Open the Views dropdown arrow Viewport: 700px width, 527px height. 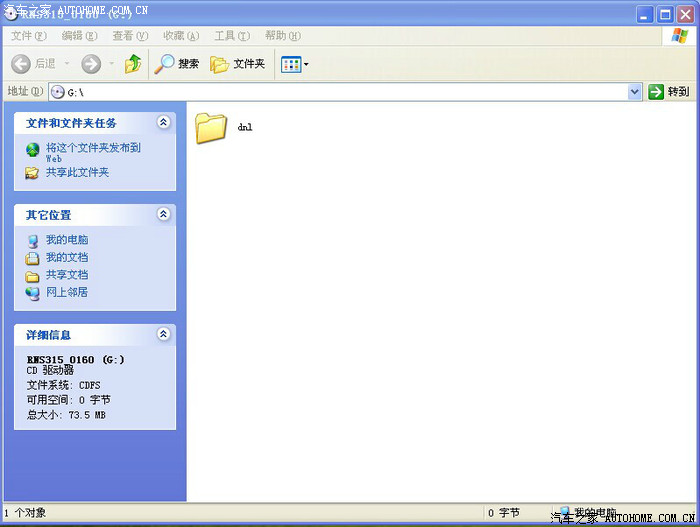[x=306, y=64]
